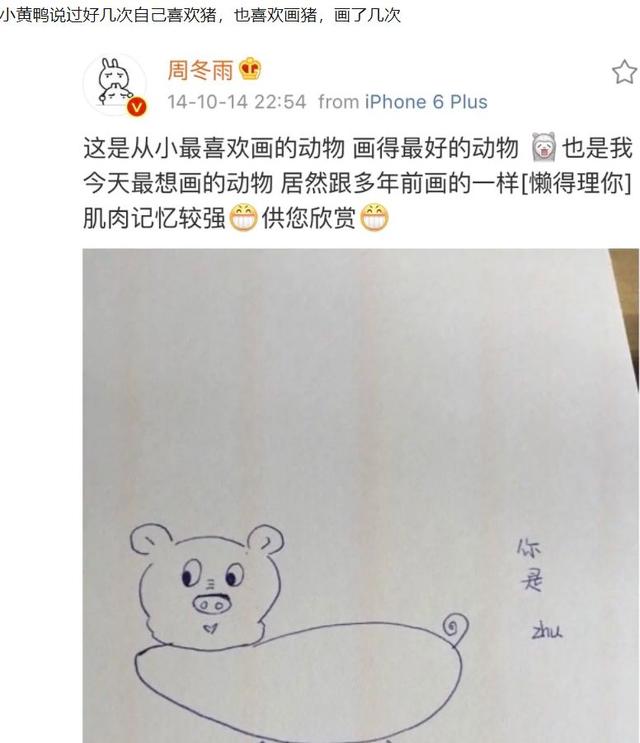Open the iPhone 6 Plus source link
Image resolution: width=640 pixels, height=743 pixels.
pyautogui.click(x=426, y=102)
